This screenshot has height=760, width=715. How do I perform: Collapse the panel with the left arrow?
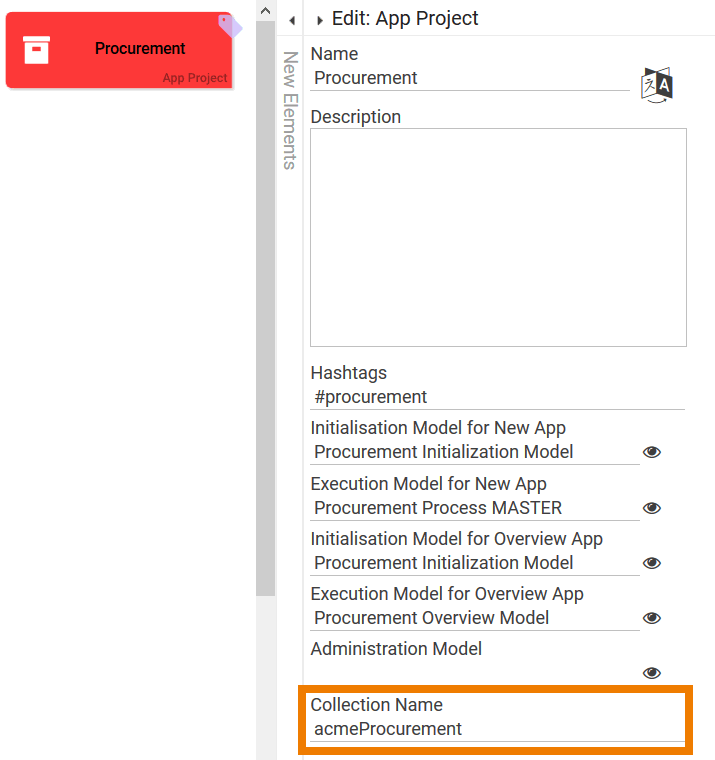[291, 20]
